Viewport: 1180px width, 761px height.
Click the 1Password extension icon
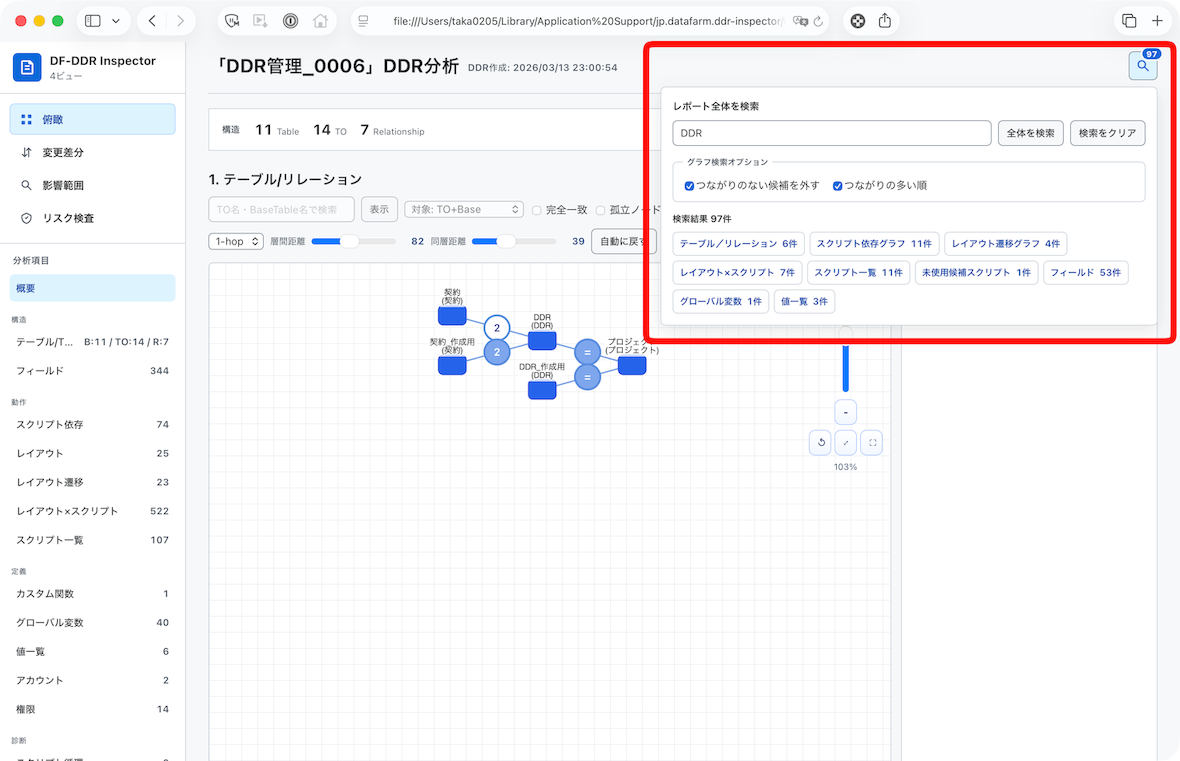pyautogui.click(x=290, y=21)
